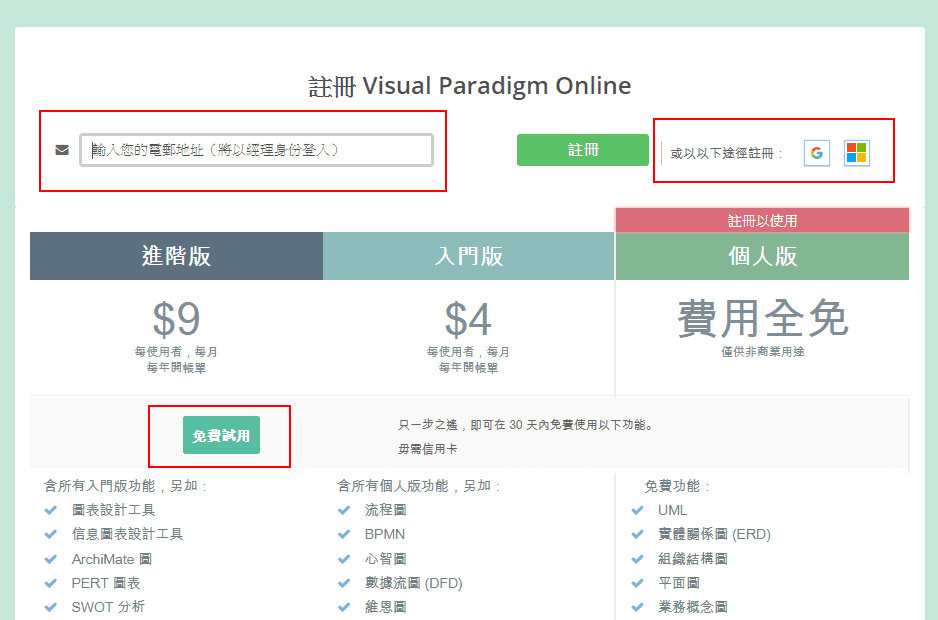
Task: Click the BPMN feature text
Action: tap(385, 534)
